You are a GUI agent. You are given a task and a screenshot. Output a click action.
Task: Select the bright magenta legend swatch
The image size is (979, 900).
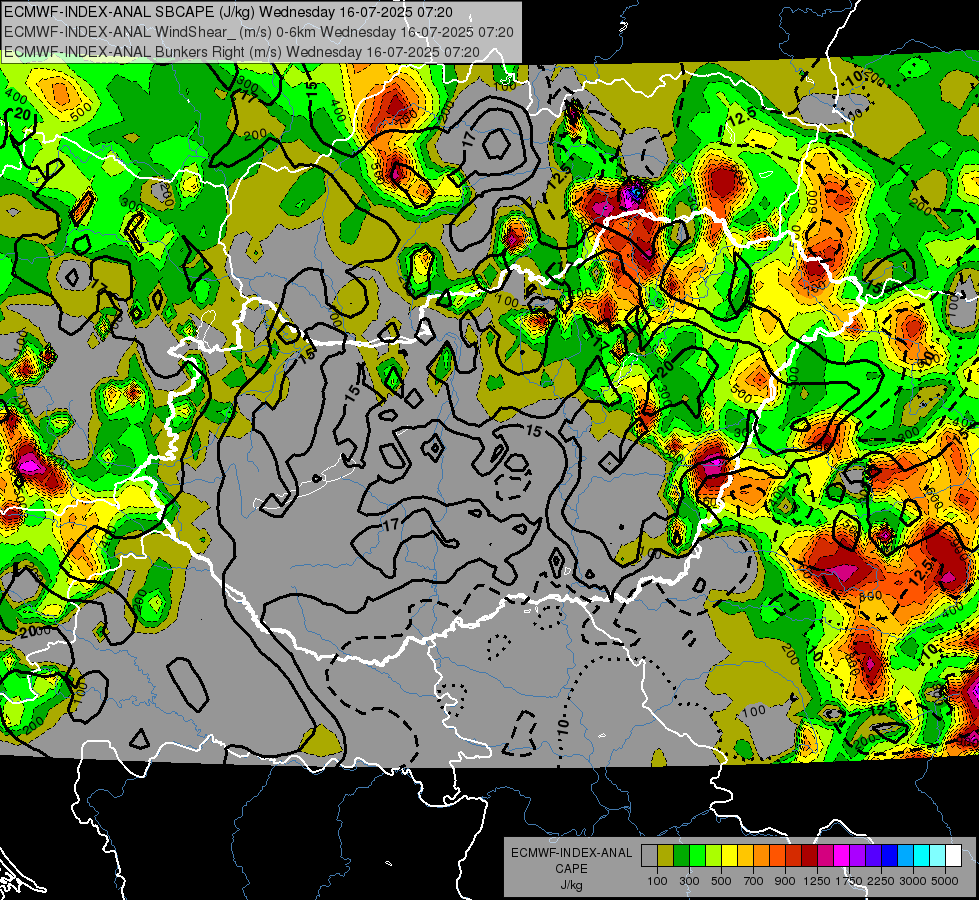coord(842,856)
